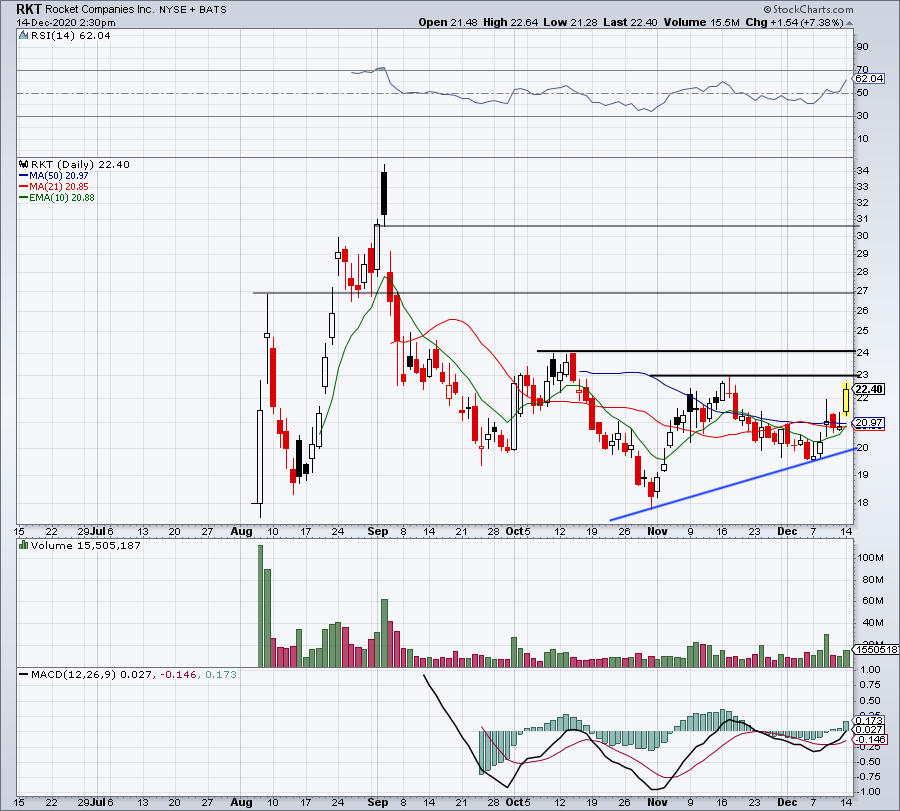
Task: Click the 60M label on the volume axis
Action: click(x=872, y=600)
